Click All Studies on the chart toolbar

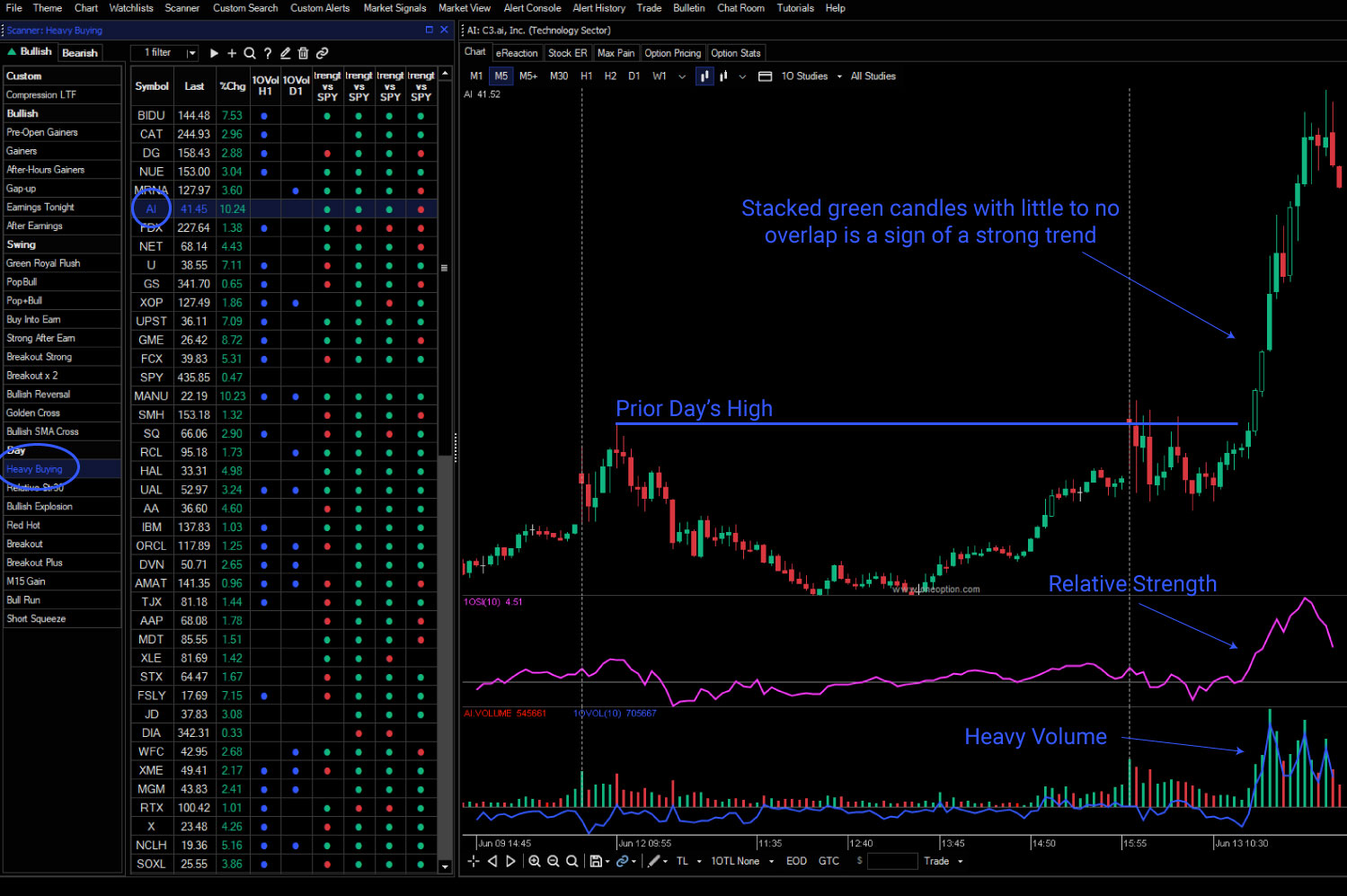(x=872, y=76)
